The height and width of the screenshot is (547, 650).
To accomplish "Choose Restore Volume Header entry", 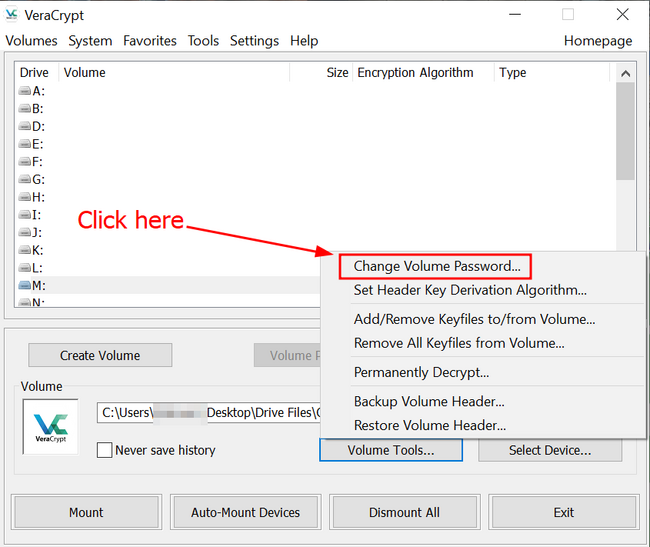I will point(430,425).
